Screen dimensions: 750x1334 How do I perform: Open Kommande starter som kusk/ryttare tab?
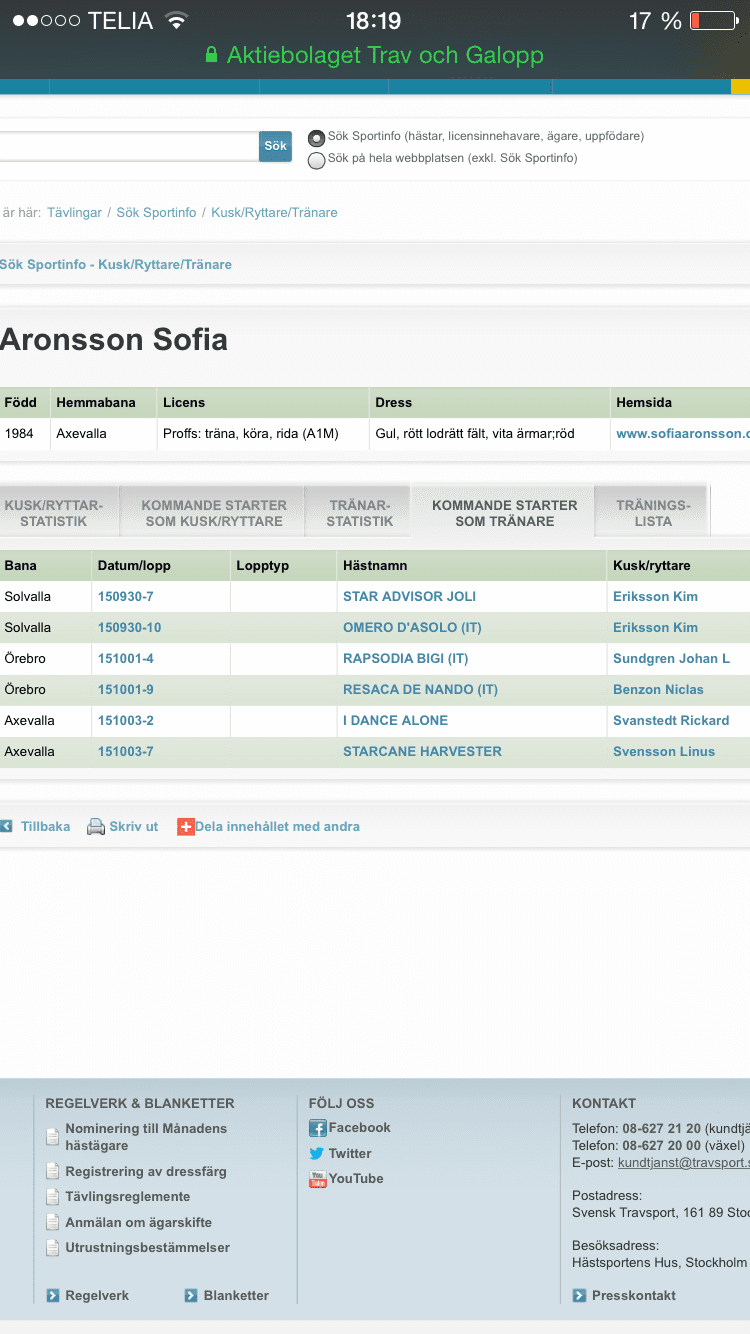click(x=214, y=513)
